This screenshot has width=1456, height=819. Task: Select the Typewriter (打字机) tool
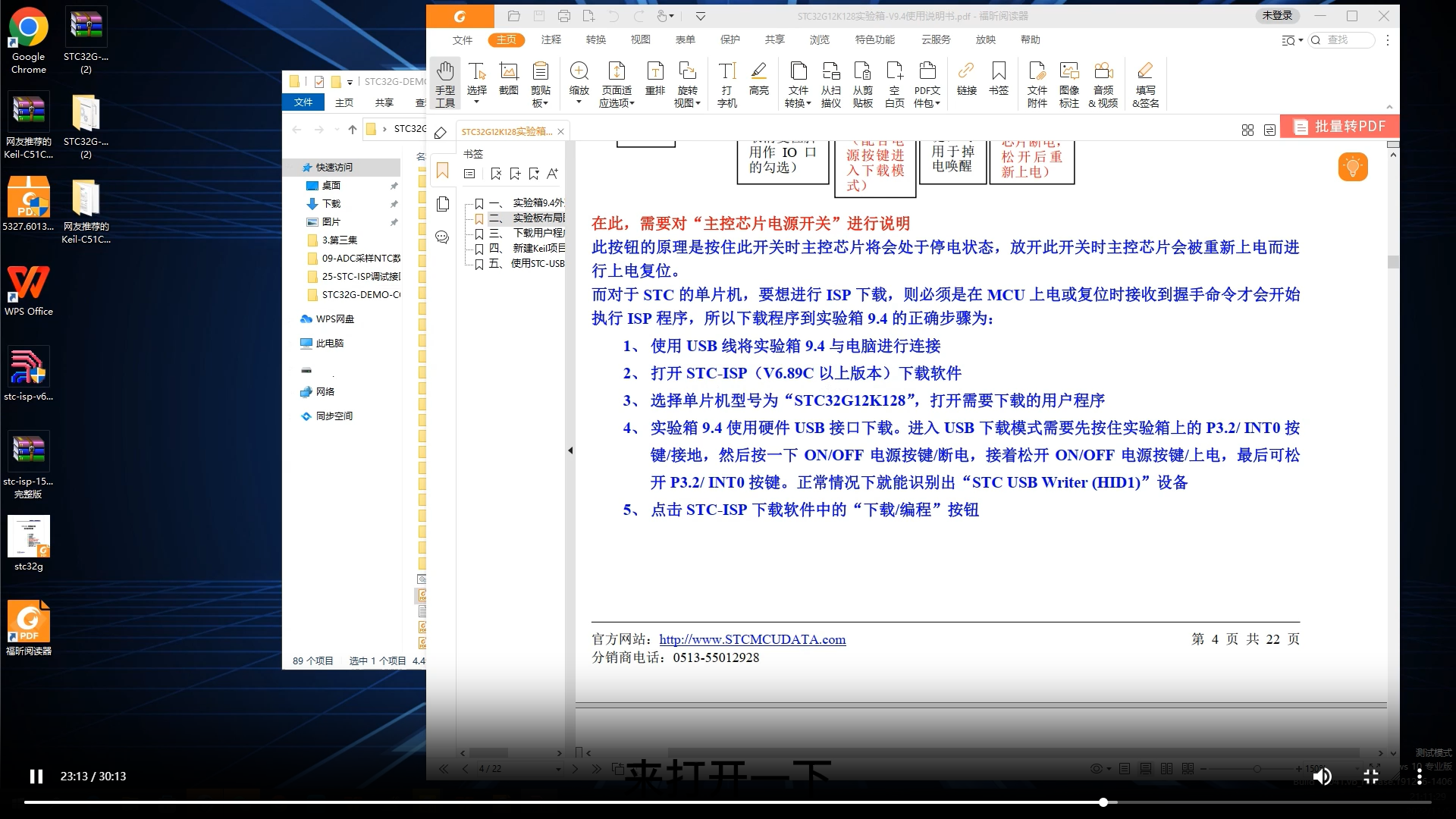point(727,83)
